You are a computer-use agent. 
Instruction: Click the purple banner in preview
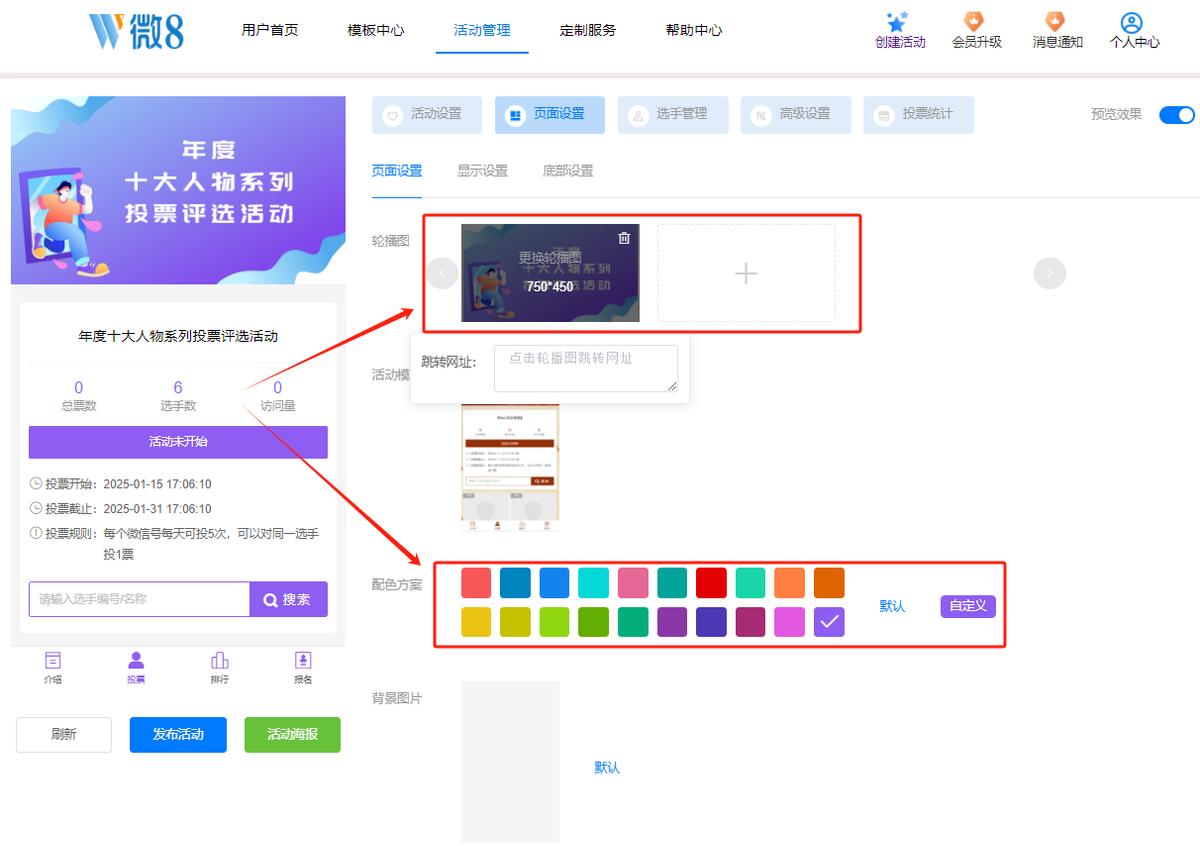pyautogui.click(x=178, y=190)
